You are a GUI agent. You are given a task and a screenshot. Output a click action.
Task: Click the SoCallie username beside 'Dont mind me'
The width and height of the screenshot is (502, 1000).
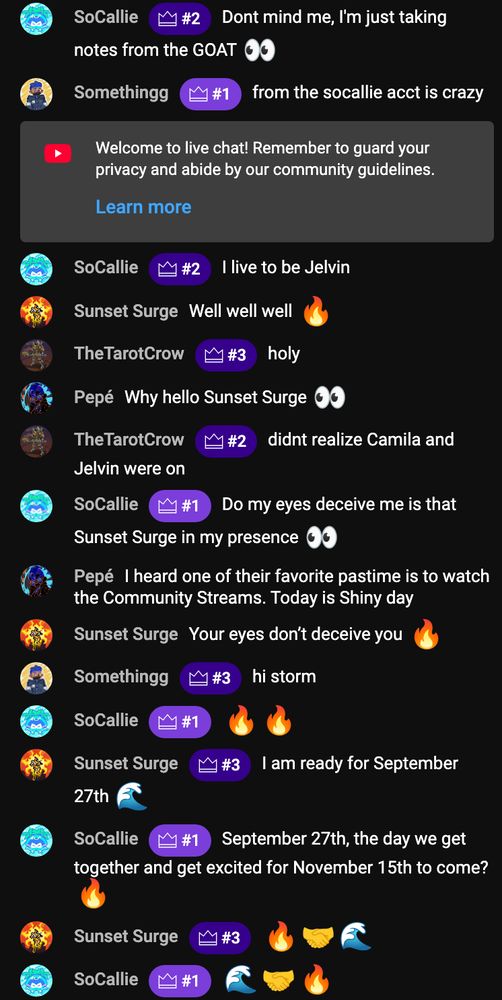pyautogui.click(x=106, y=17)
